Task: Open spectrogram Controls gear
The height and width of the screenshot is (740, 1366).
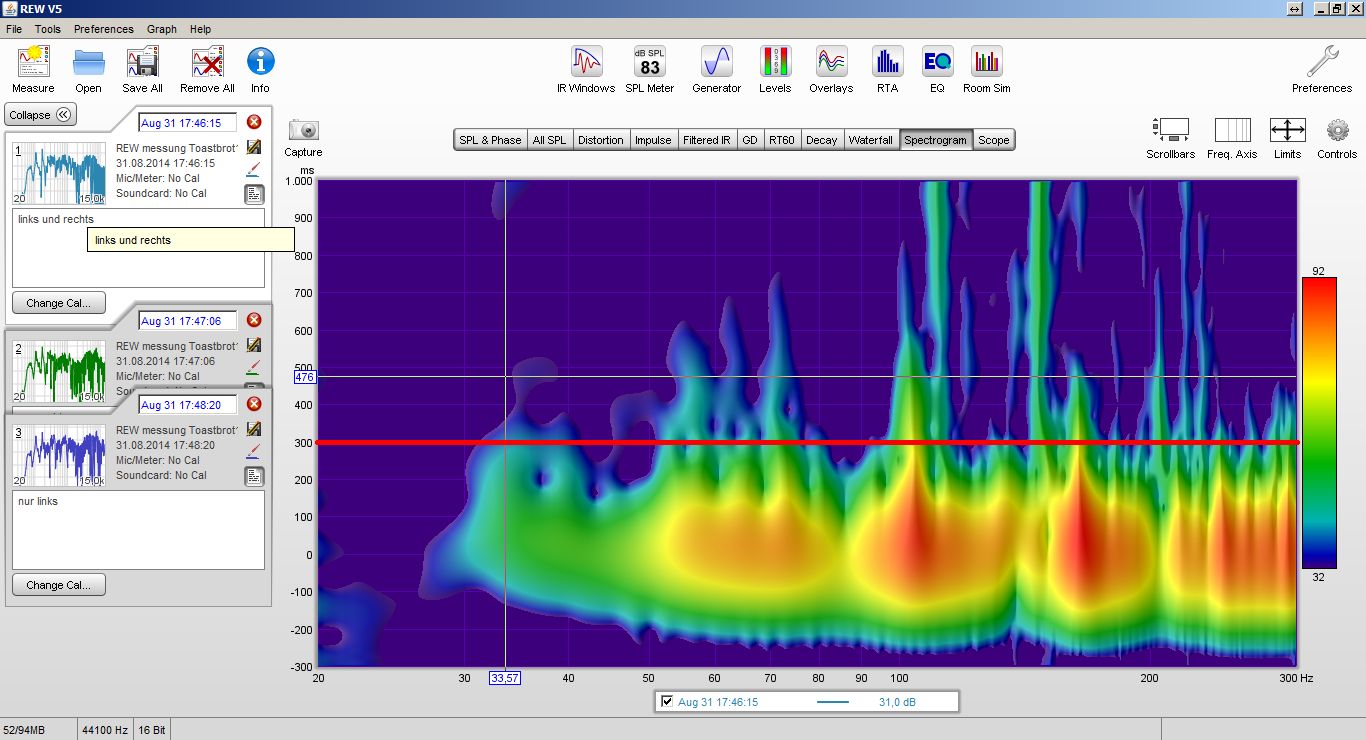Action: (x=1337, y=138)
